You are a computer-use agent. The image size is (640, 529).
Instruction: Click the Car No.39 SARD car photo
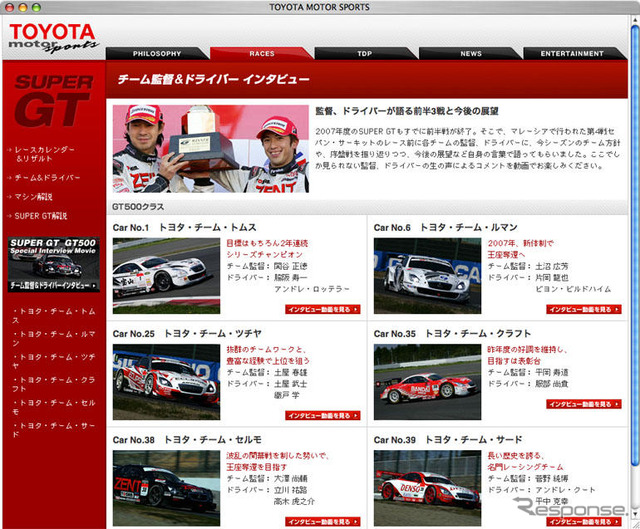pyautogui.click(x=427, y=488)
